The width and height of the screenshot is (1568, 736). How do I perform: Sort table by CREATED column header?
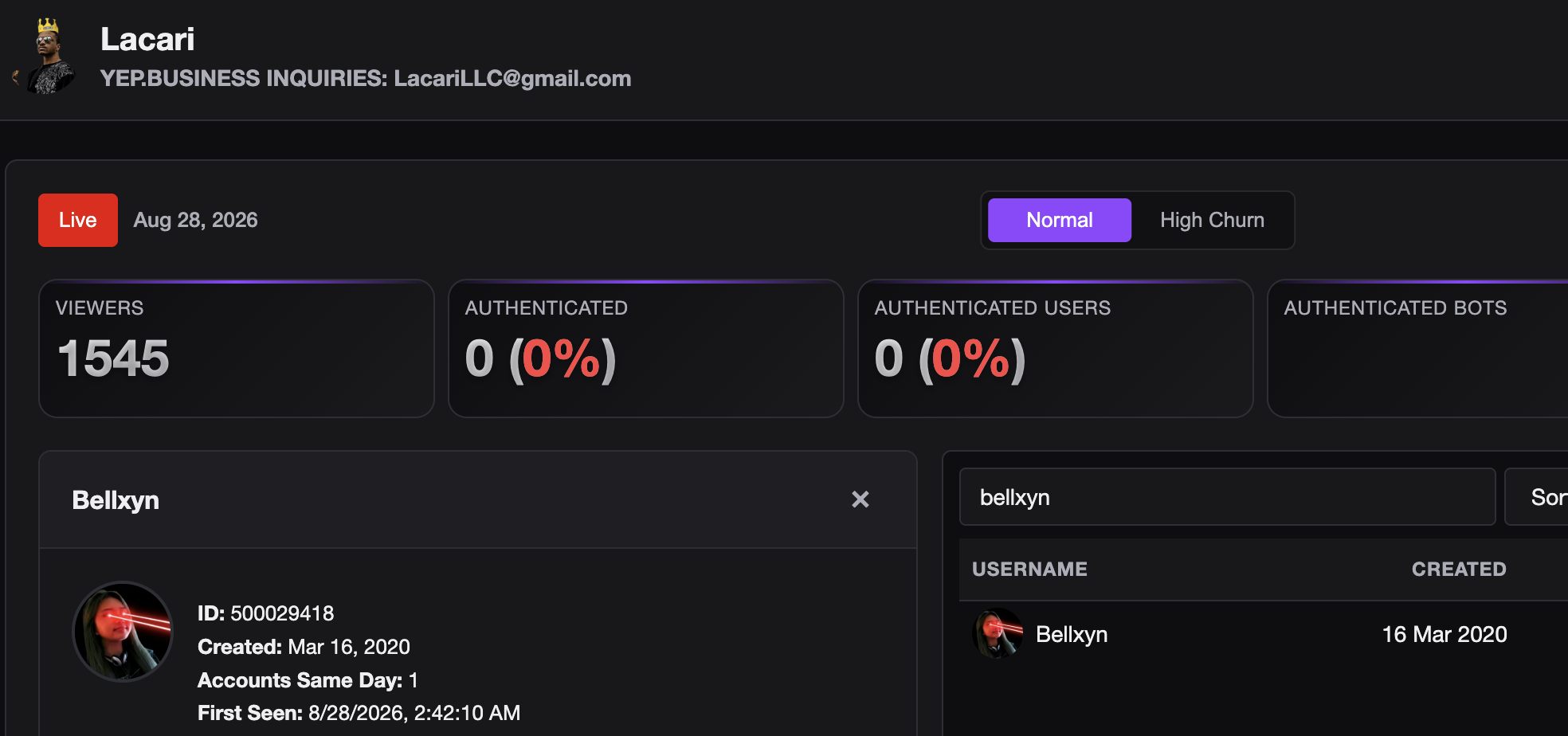click(1459, 569)
